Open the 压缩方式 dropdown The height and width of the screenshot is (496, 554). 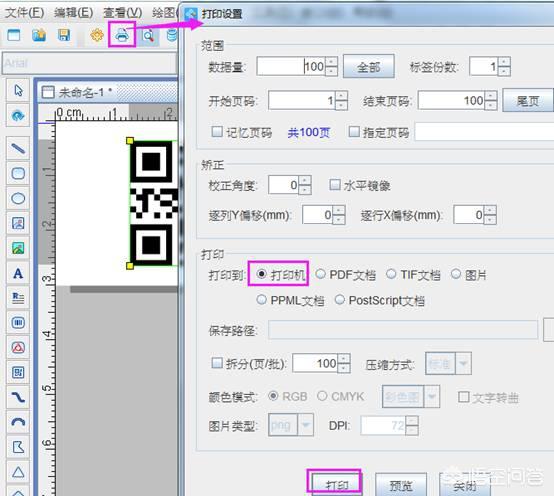coord(448,363)
